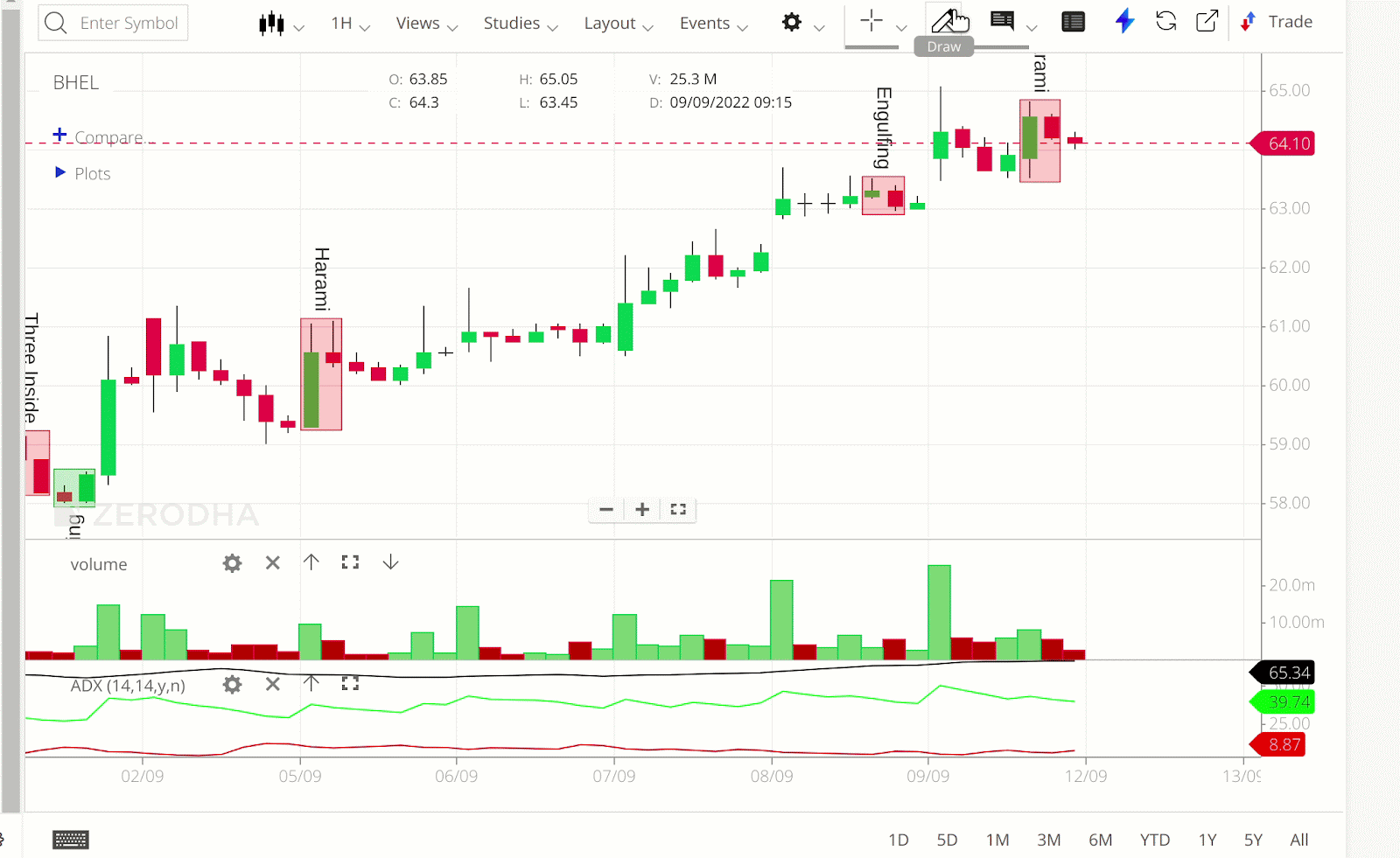Click the plus icon beside Compare

tap(59, 135)
